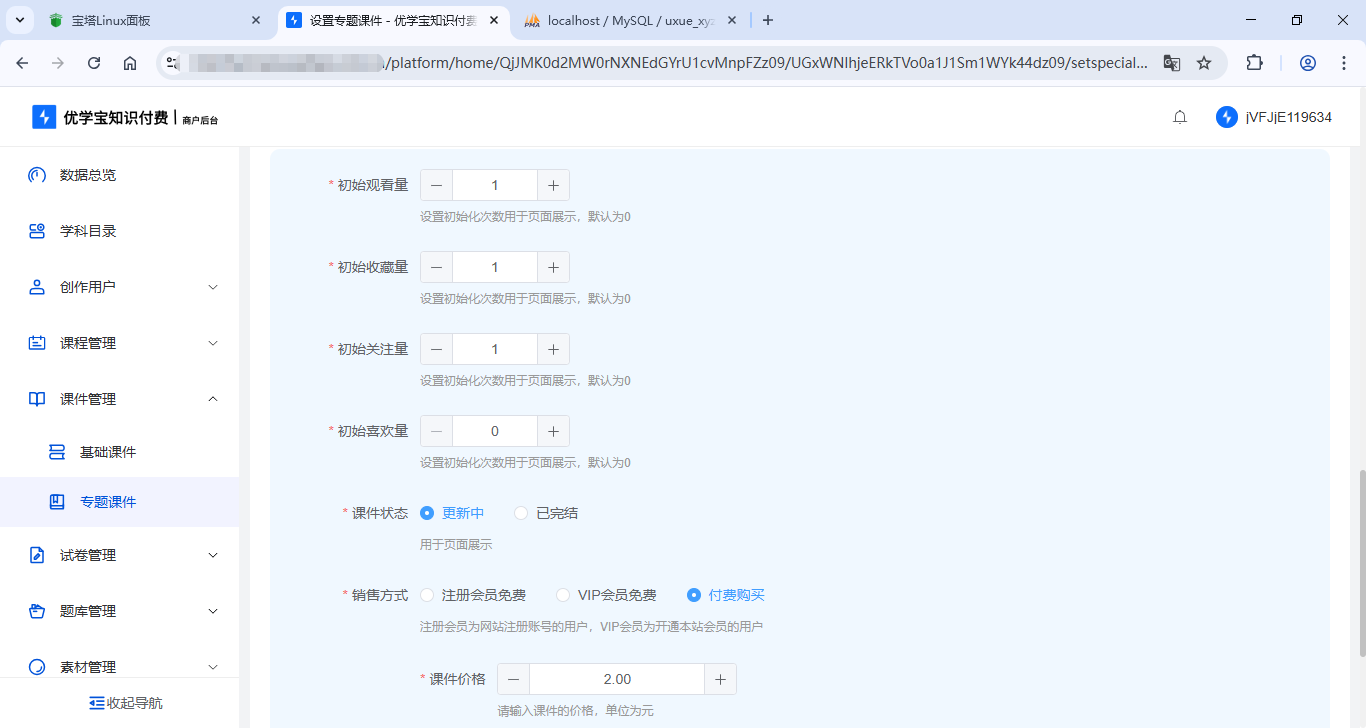Image resolution: width=1366 pixels, height=728 pixels.
Task: Open the Google Translate icon in address bar
Action: click(1171, 61)
